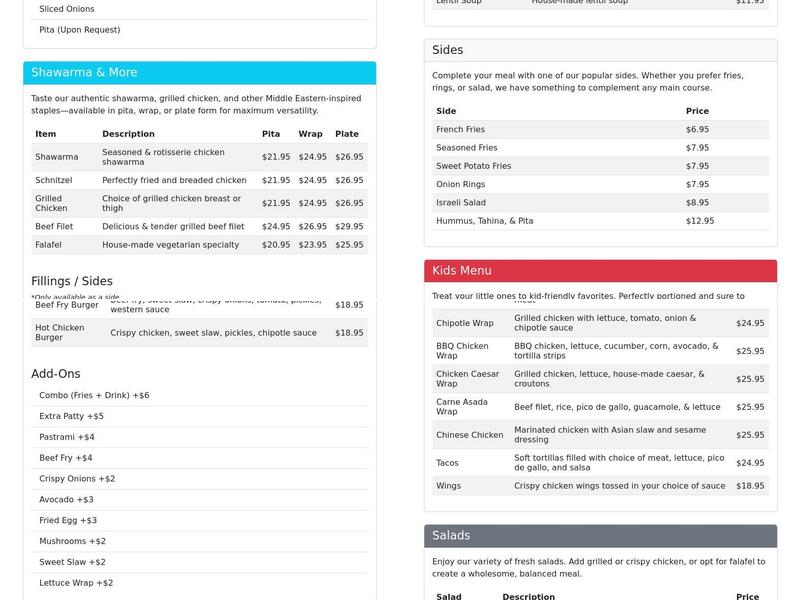Viewport: 800px width, 600px height.
Task: Click the BBQ Chicken Wrap item
Action: [x=462, y=351]
